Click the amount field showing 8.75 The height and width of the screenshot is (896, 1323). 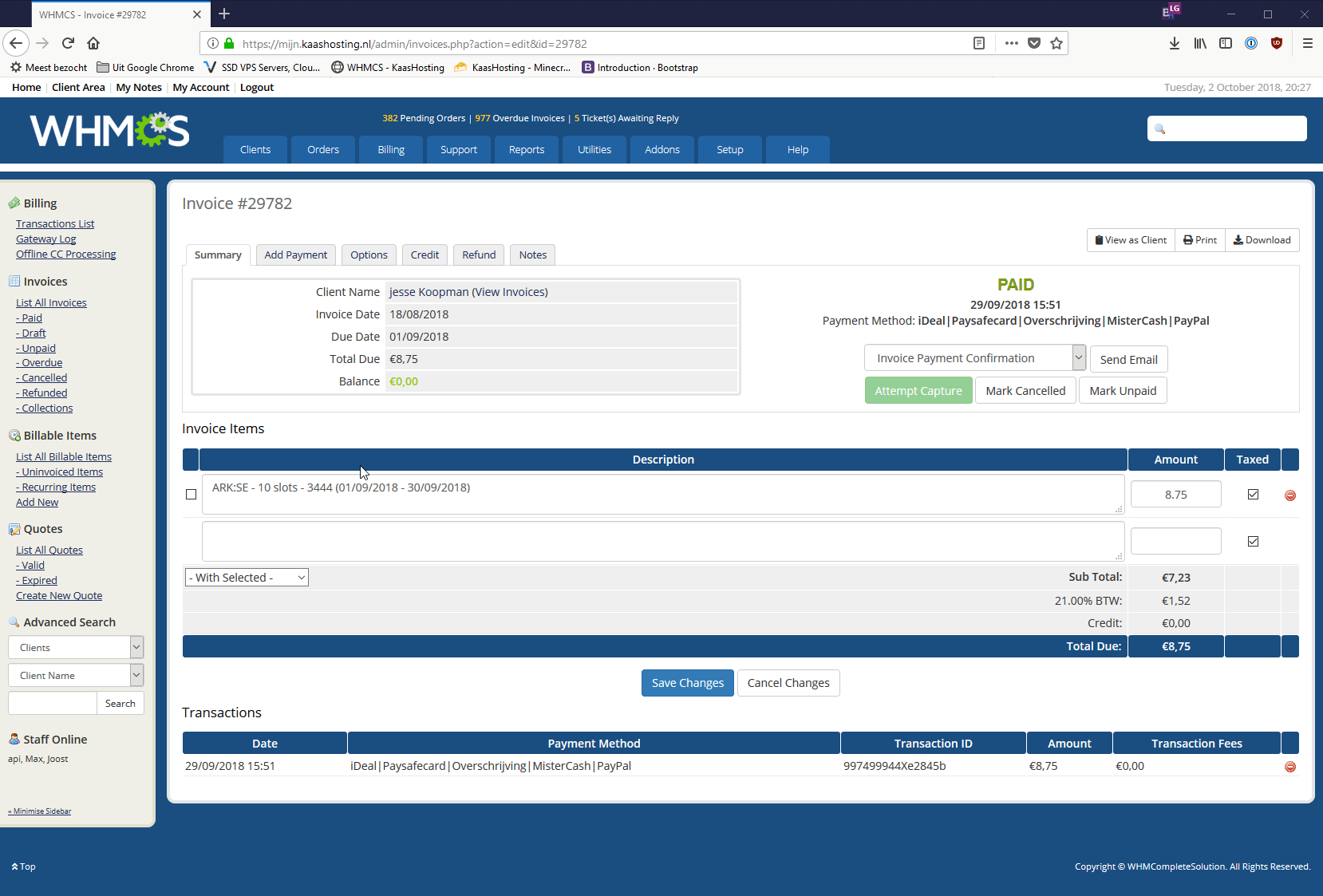1175,495
